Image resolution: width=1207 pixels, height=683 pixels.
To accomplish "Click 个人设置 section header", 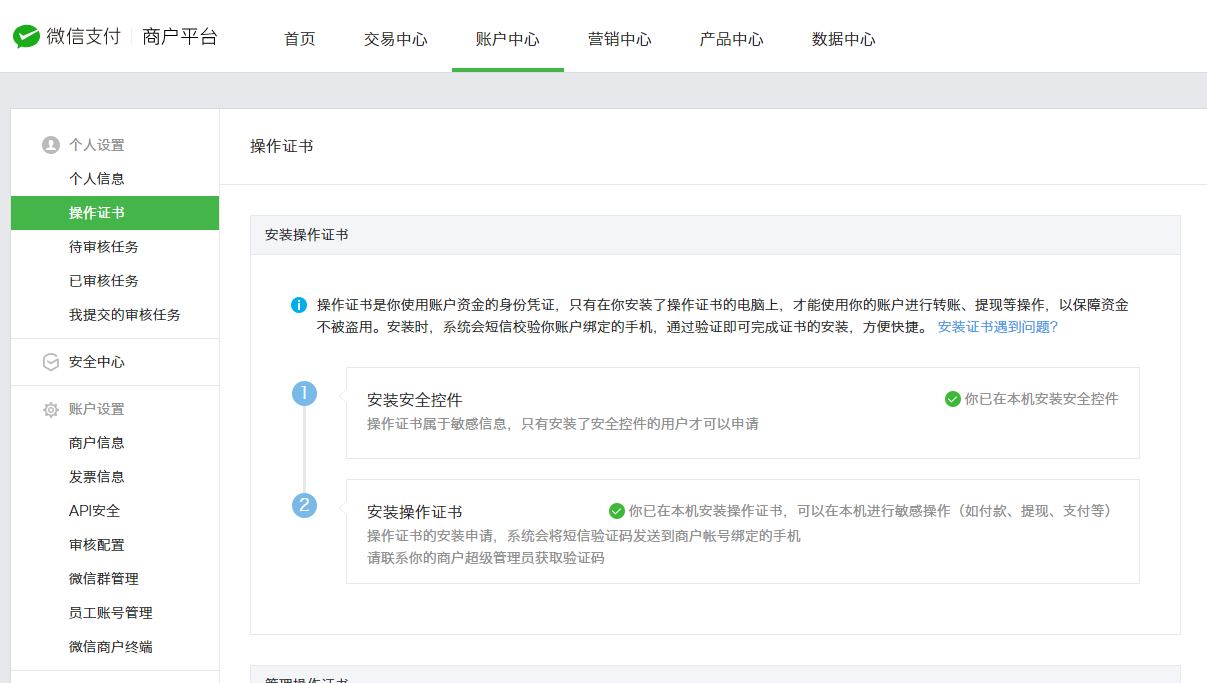I will (97, 145).
